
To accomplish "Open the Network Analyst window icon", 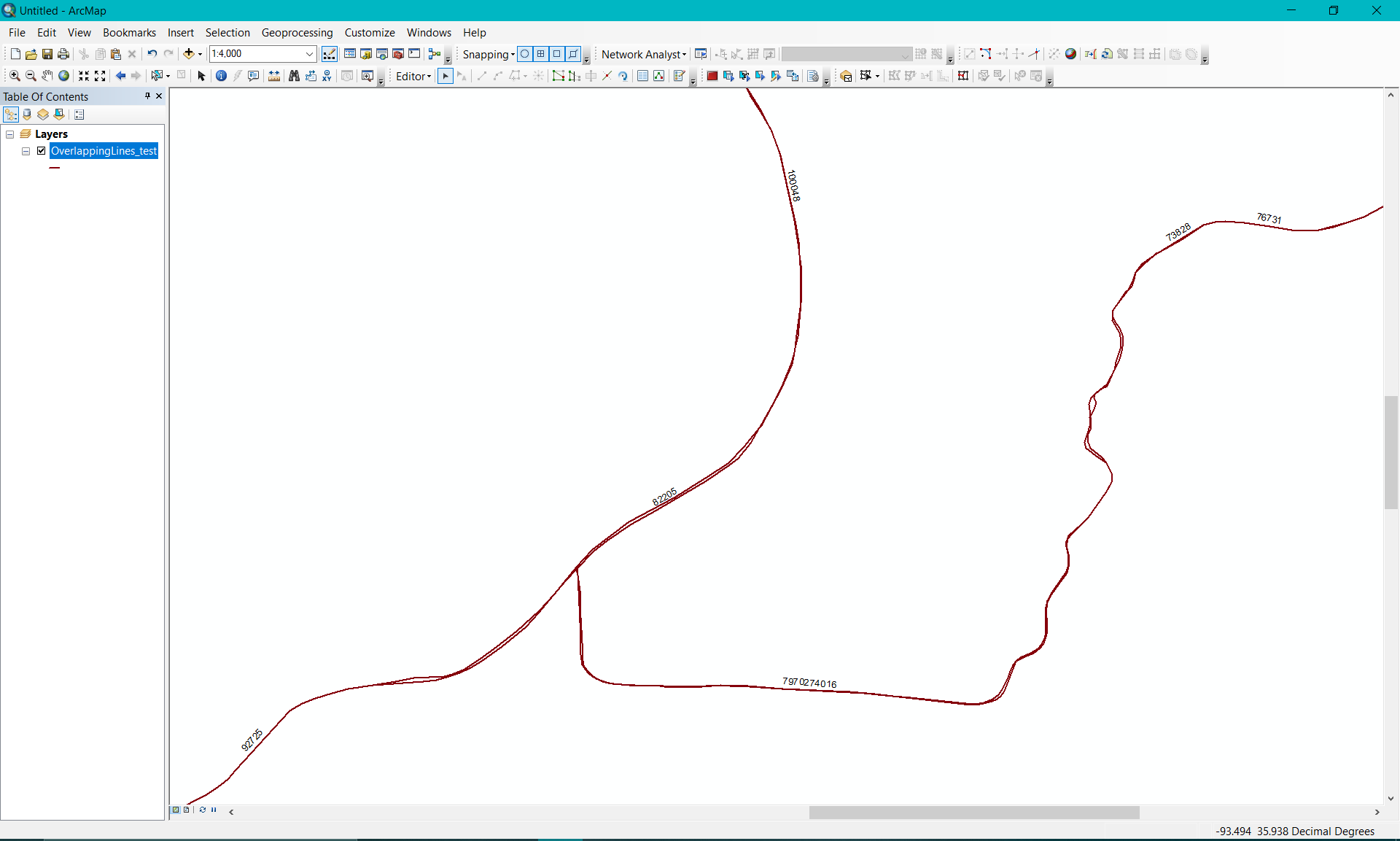I will [701, 54].
